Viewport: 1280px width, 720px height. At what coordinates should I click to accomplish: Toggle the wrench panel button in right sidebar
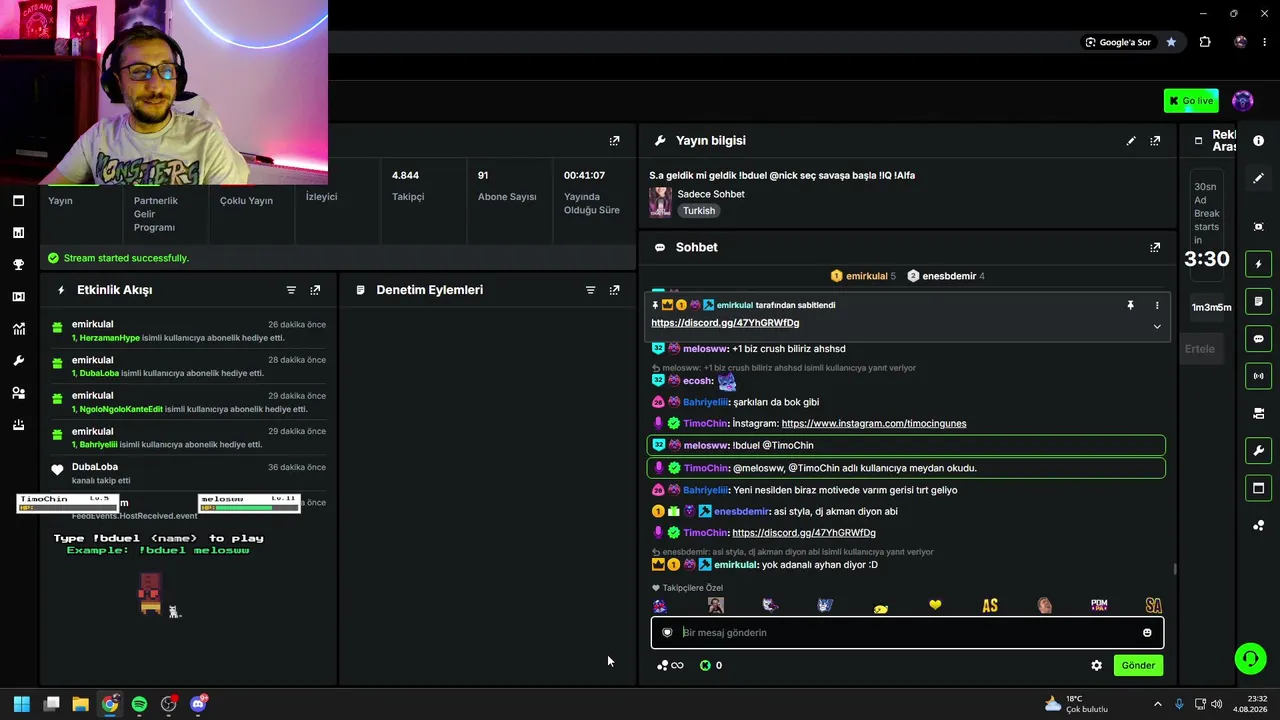coord(1258,451)
